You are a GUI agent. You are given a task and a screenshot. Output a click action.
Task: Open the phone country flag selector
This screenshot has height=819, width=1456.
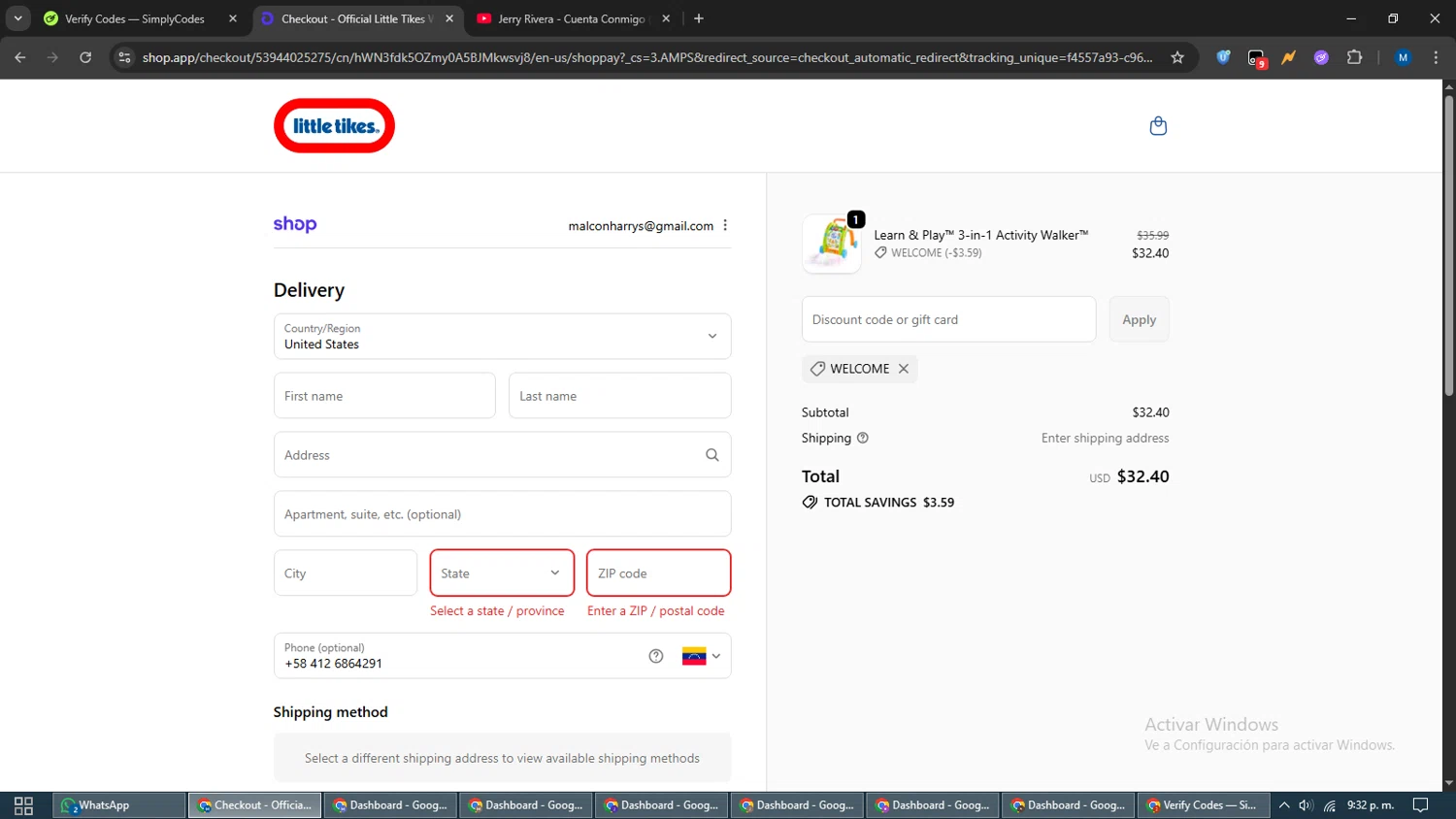(x=701, y=656)
